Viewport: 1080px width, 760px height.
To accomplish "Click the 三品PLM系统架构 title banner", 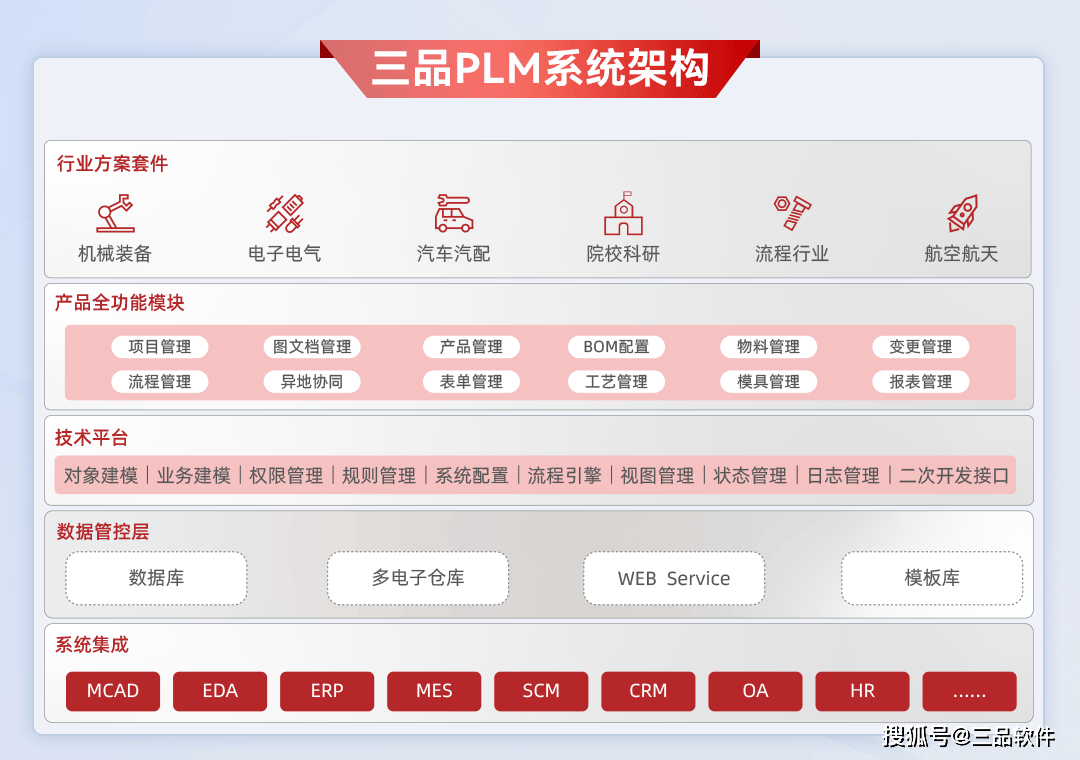I will (541, 68).
